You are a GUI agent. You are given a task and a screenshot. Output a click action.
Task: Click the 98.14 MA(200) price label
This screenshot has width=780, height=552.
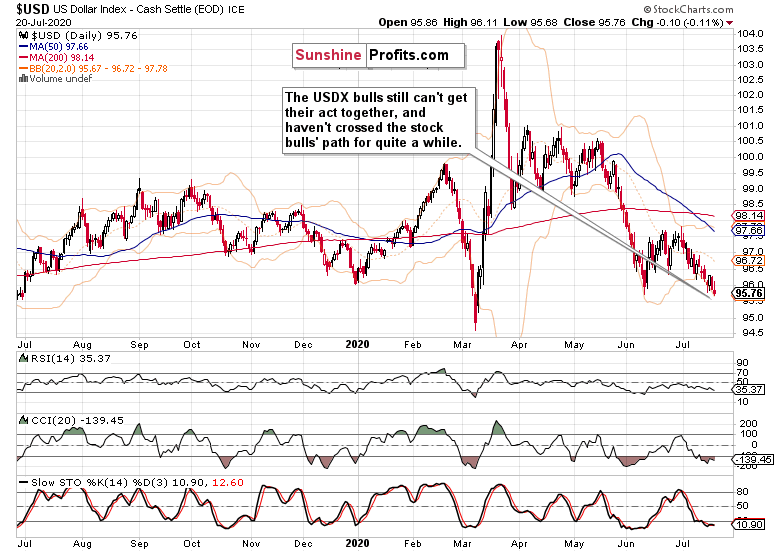pyautogui.click(x=749, y=215)
